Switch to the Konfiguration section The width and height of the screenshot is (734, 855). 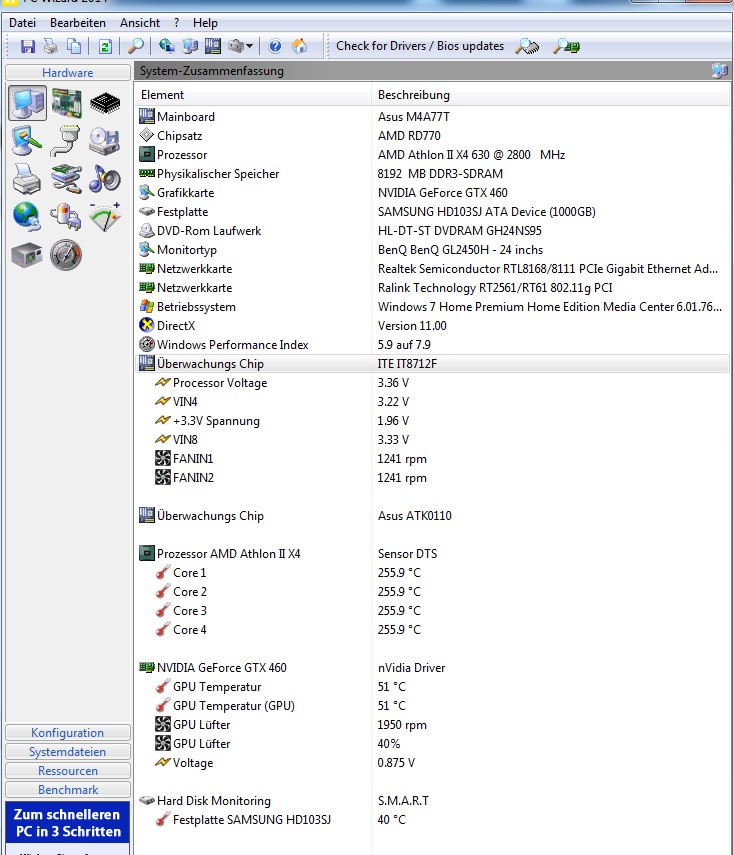click(x=68, y=732)
